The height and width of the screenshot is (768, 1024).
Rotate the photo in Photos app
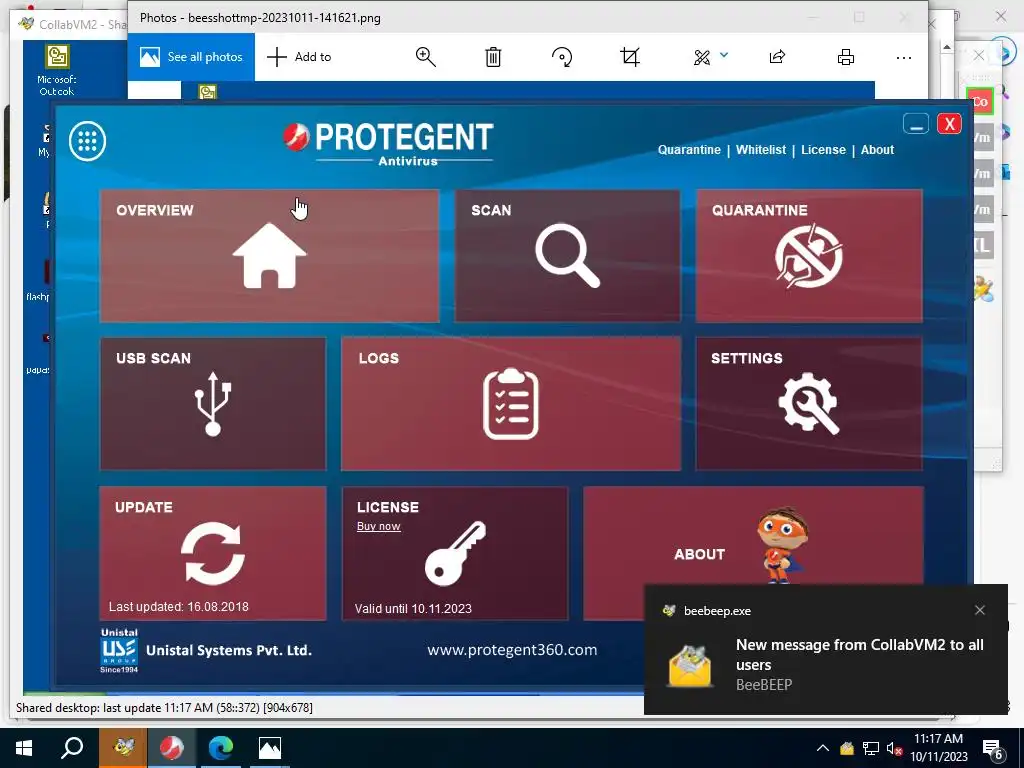pyautogui.click(x=562, y=57)
